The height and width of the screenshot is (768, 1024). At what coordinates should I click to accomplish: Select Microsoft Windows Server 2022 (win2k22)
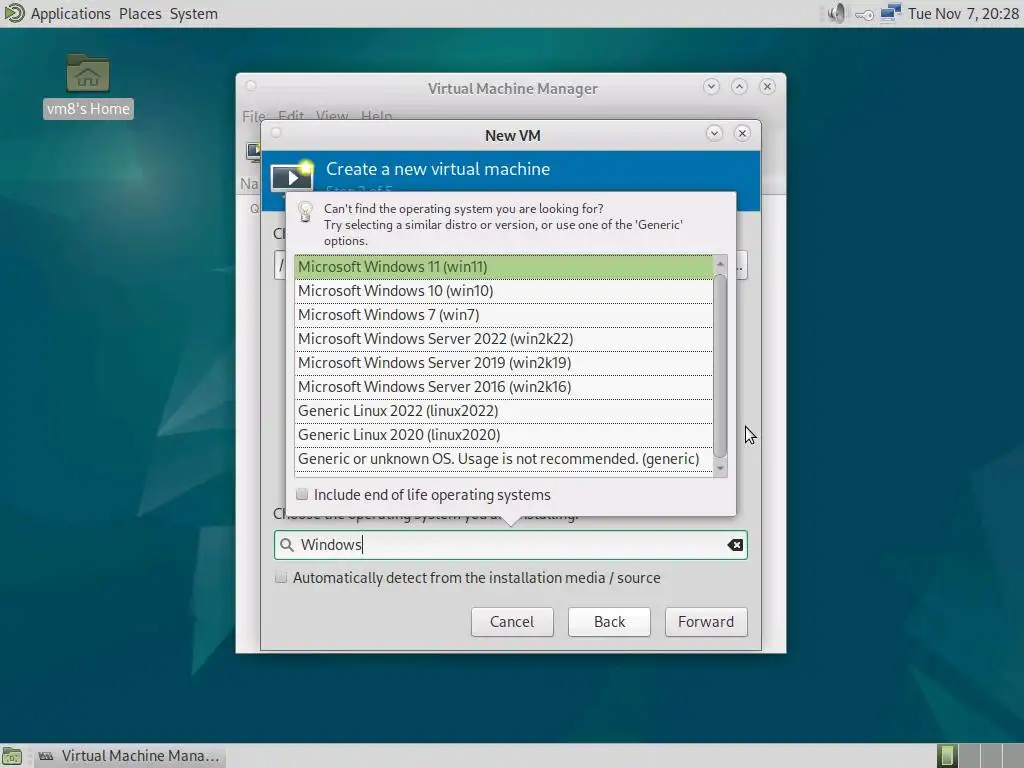(x=504, y=339)
